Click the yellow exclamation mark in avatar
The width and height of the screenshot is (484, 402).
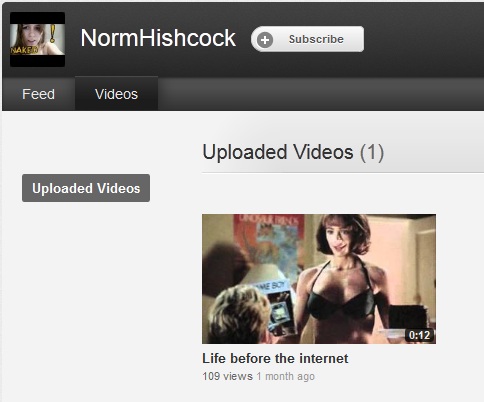tap(53, 33)
